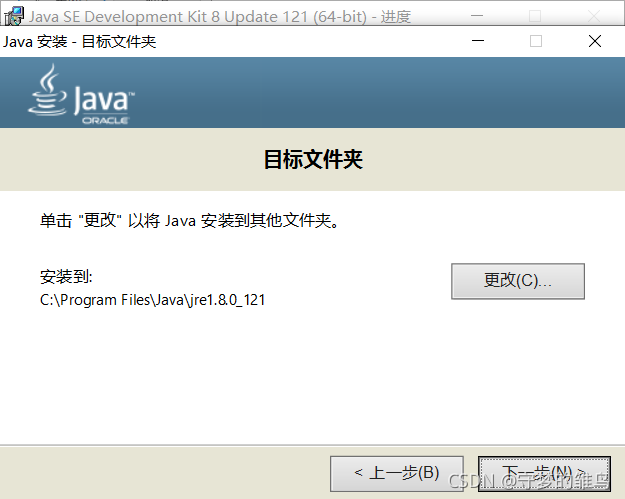This screenshot has width=625, height=499.
Task: Close the Java 安装 dialog
Action: tap(595, 41)
